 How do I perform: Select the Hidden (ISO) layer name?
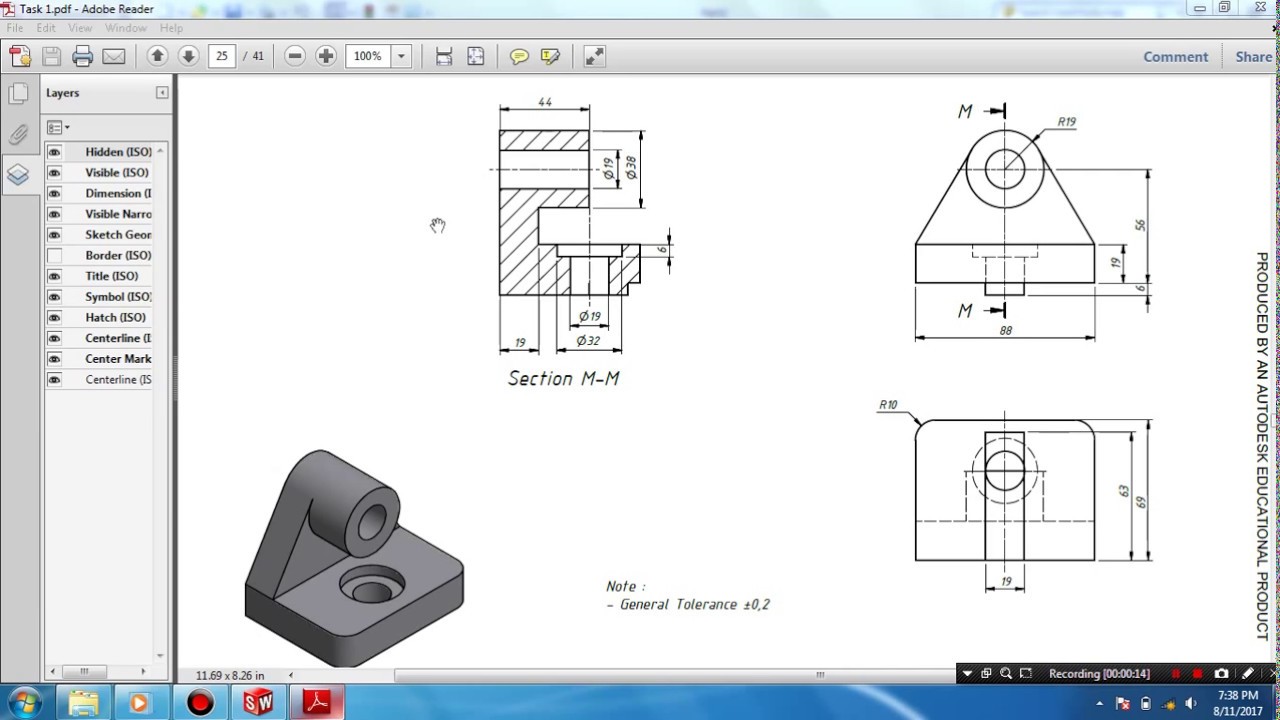click(118, 152)
